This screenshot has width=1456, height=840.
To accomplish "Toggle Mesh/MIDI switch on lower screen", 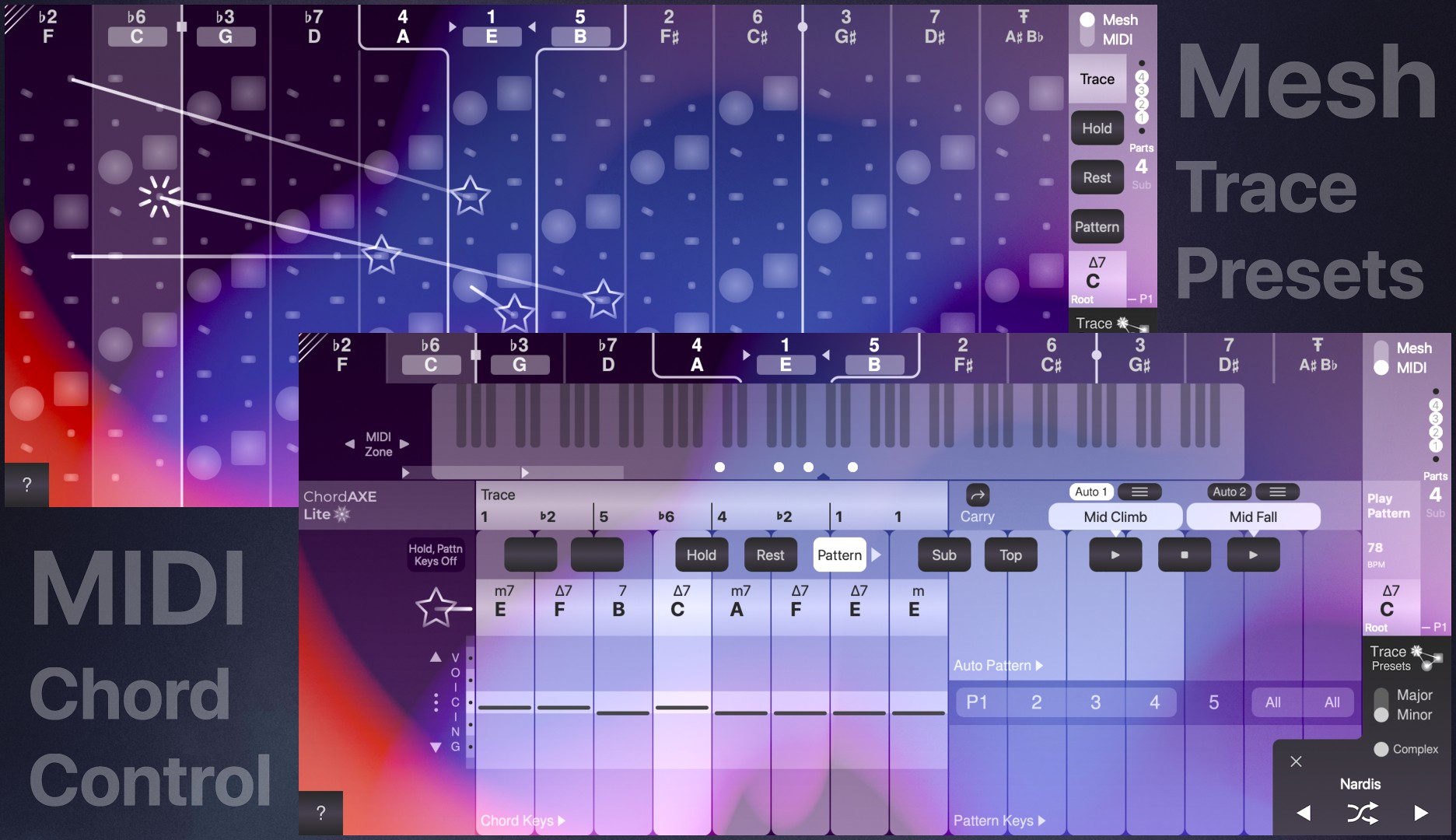I will pyautogui.click(x=1381, y=358).
